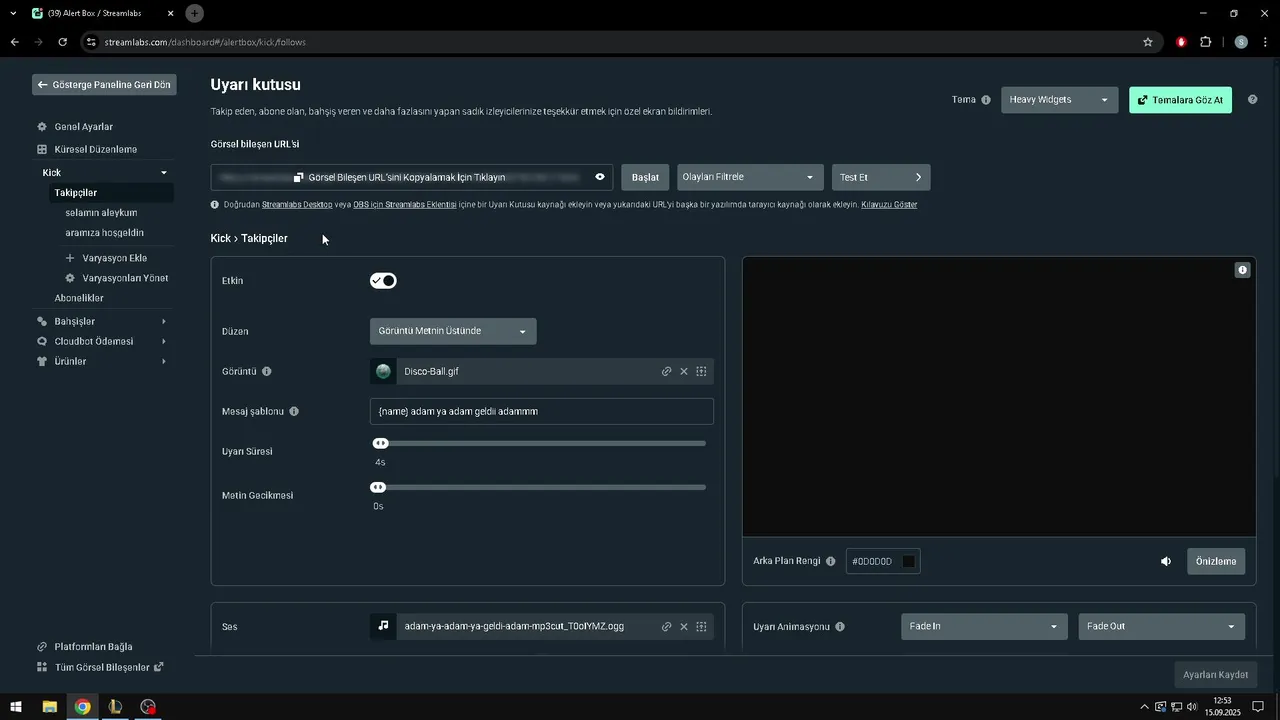Expand Cloudbot Ödemesi in the sidebar
The width and height of the screenshot is (1280, 720).
click(163, 341)
